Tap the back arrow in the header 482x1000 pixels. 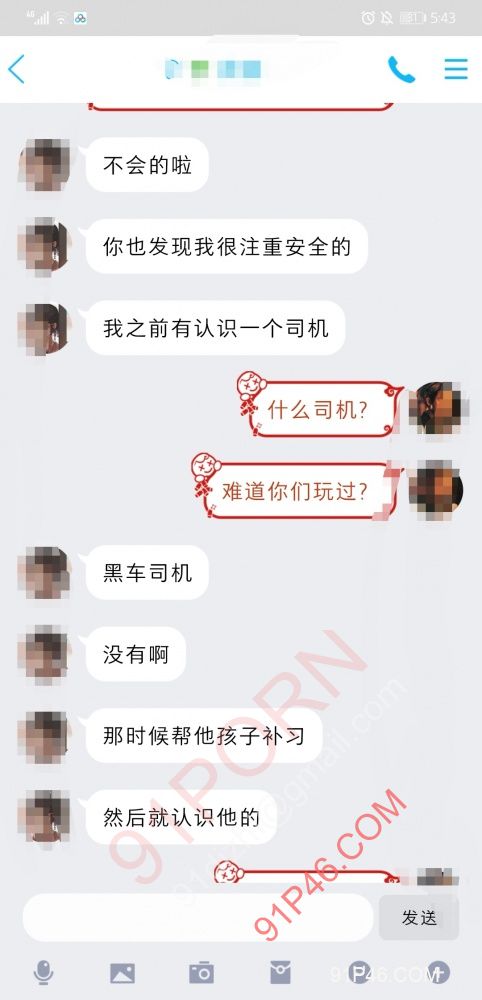pos(16,69)
